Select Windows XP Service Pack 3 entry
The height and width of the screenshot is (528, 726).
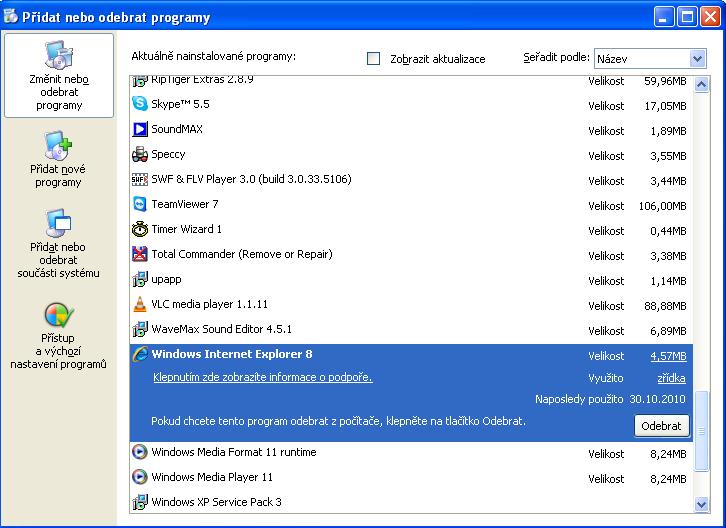point(411,502)
